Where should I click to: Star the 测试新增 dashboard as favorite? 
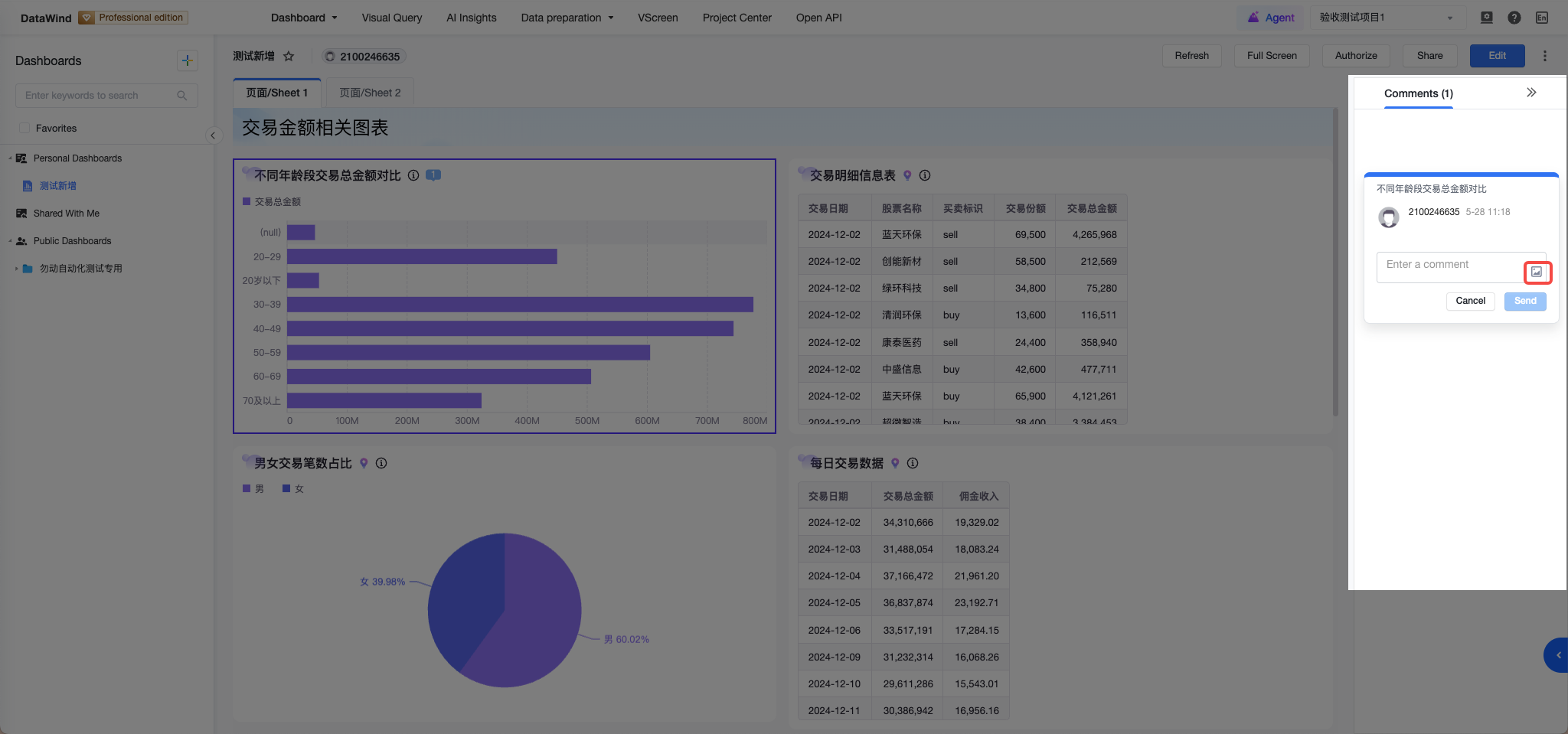tap(289, 56)
